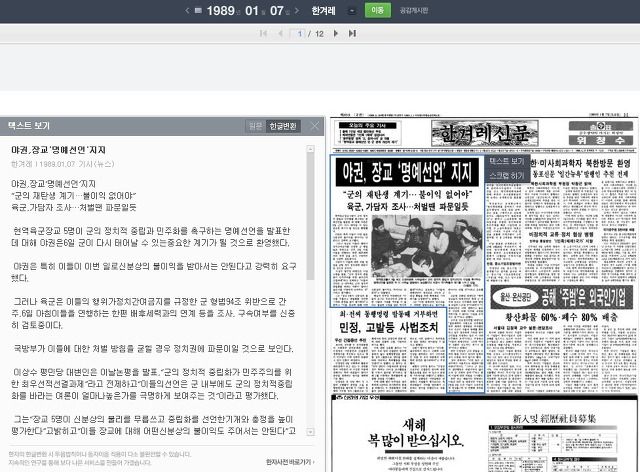
Task: Click the article text panel scrollbar thumb
Action: pos(311,216)
